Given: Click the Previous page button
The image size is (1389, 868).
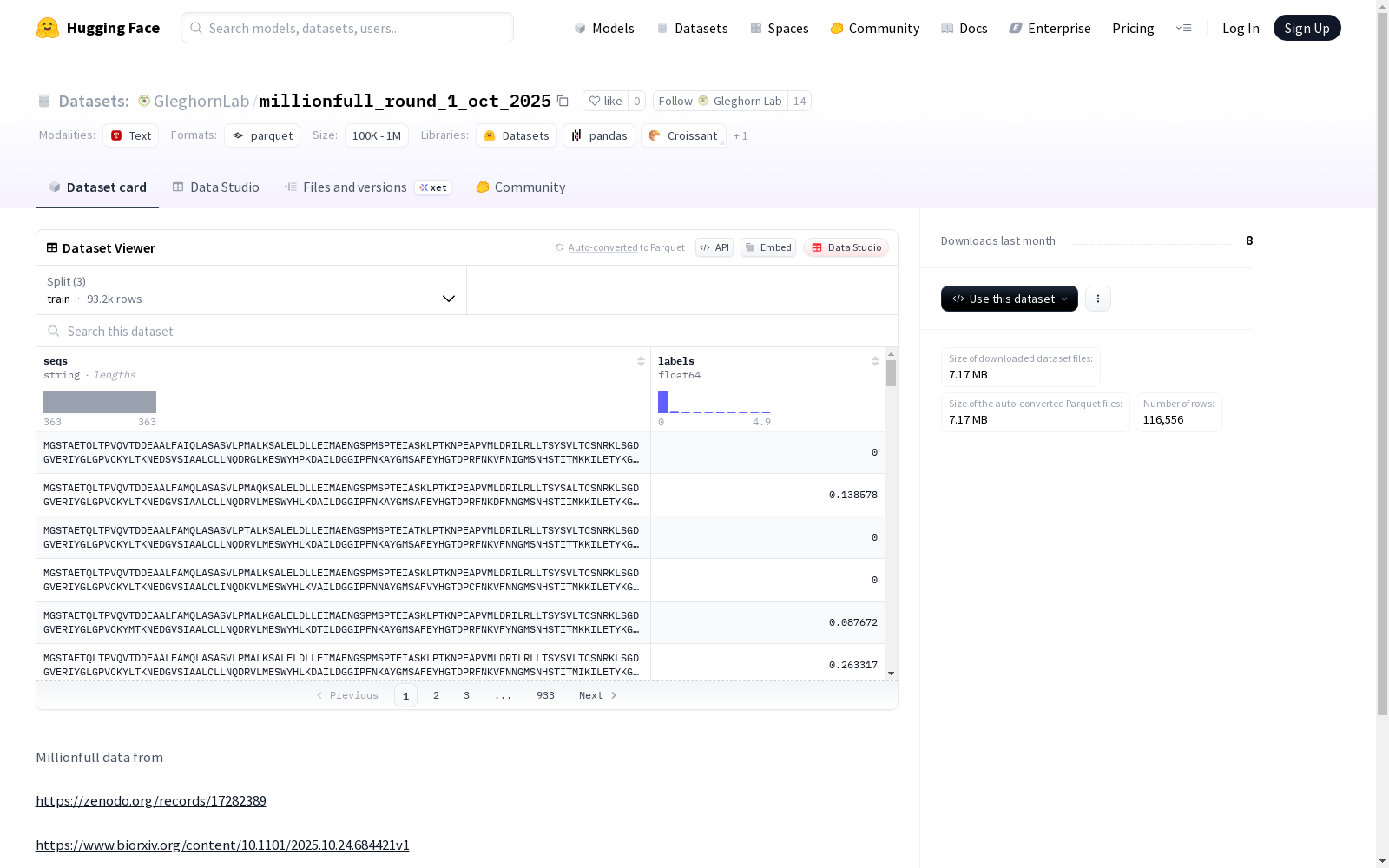Looking at the screenshot, I should click(347, 695).
